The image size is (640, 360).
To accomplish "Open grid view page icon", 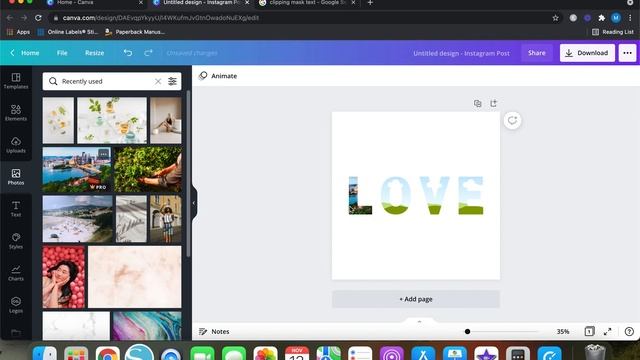I will [589, 331].
